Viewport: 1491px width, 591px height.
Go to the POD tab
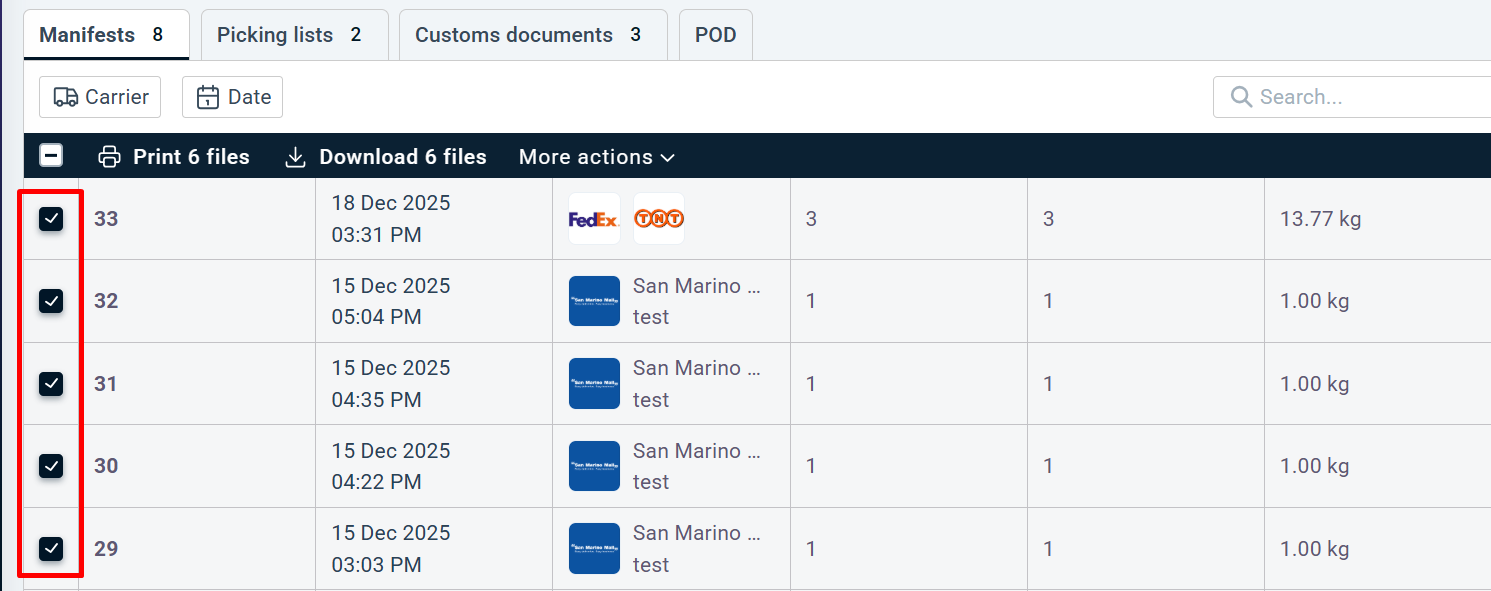715,35
